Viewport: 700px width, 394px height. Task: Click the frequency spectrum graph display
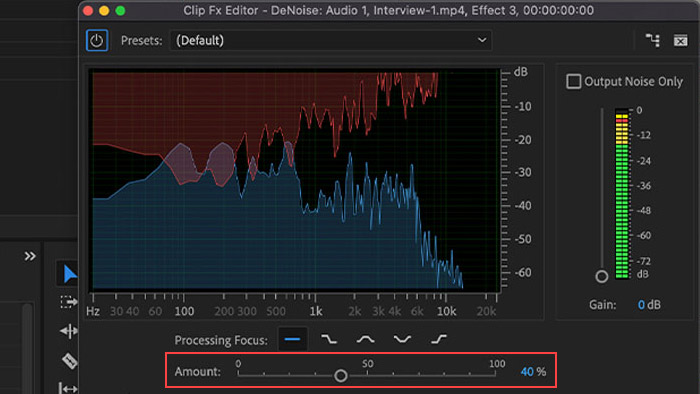click(x=296, y=180)
